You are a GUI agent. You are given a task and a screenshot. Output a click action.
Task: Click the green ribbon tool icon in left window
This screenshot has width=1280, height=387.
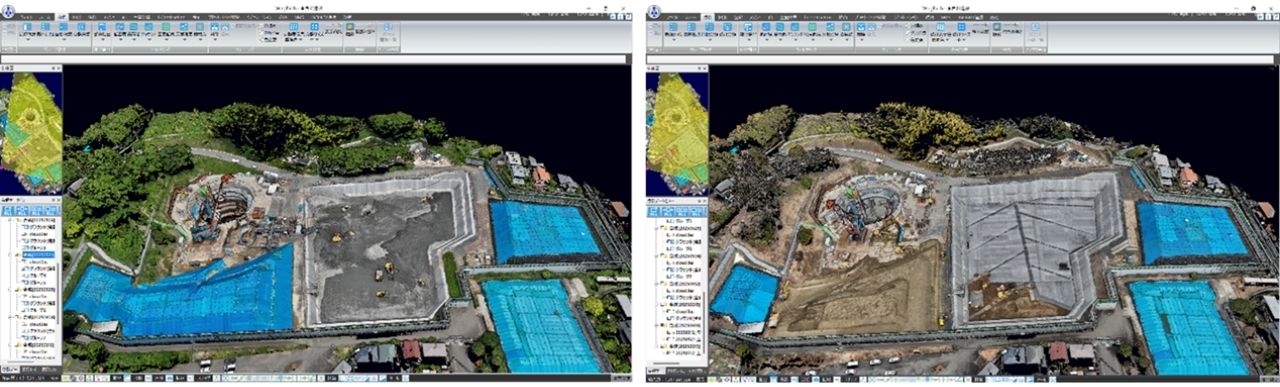(166, 27)
